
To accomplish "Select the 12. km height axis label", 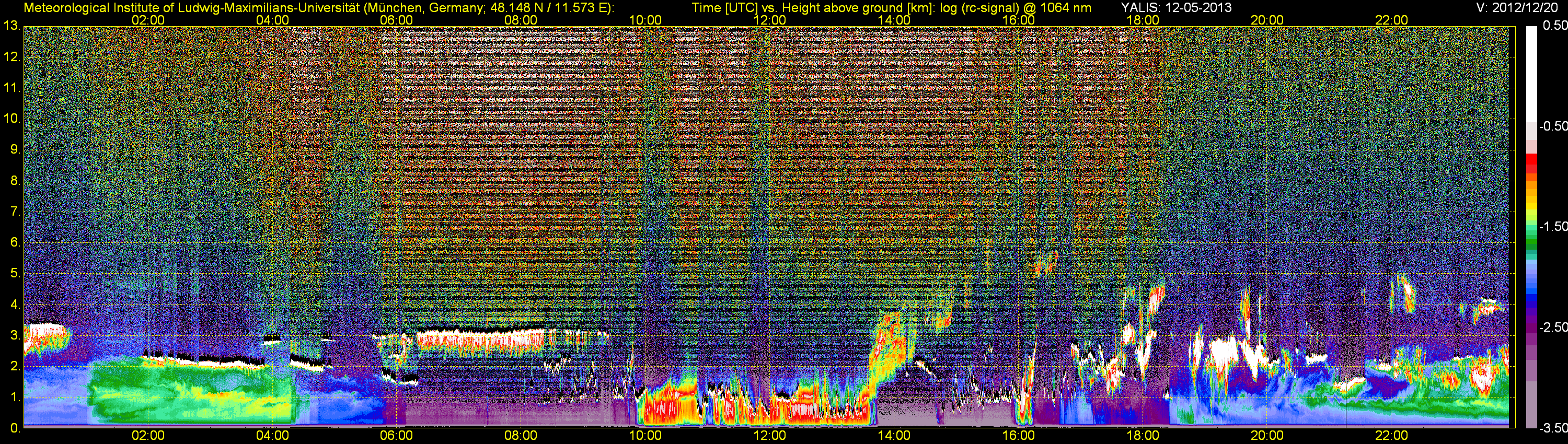I will pyautogui.click(x=12, y=57).
